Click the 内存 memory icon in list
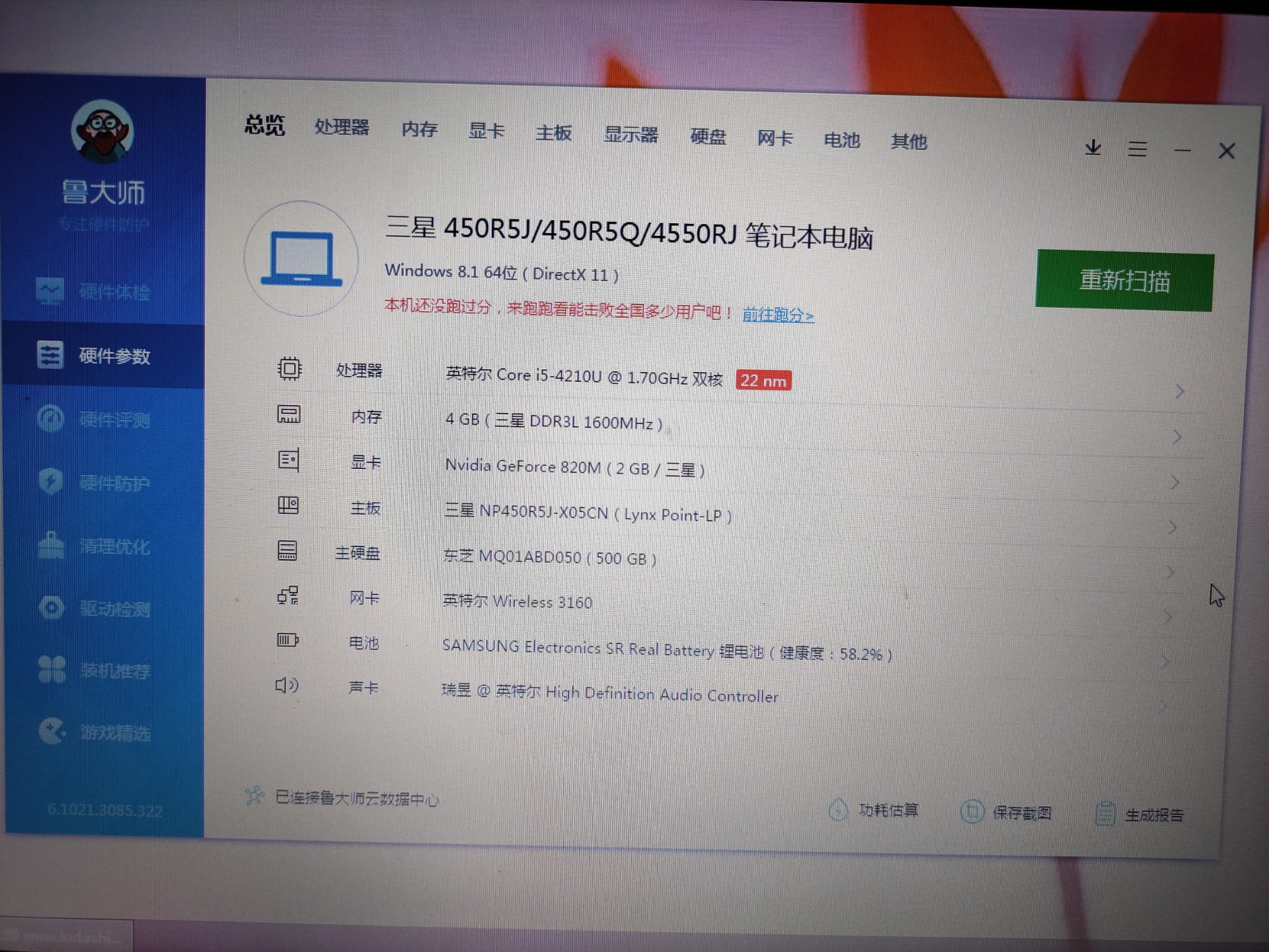1269x952 pixels. [x=288, y=414]
